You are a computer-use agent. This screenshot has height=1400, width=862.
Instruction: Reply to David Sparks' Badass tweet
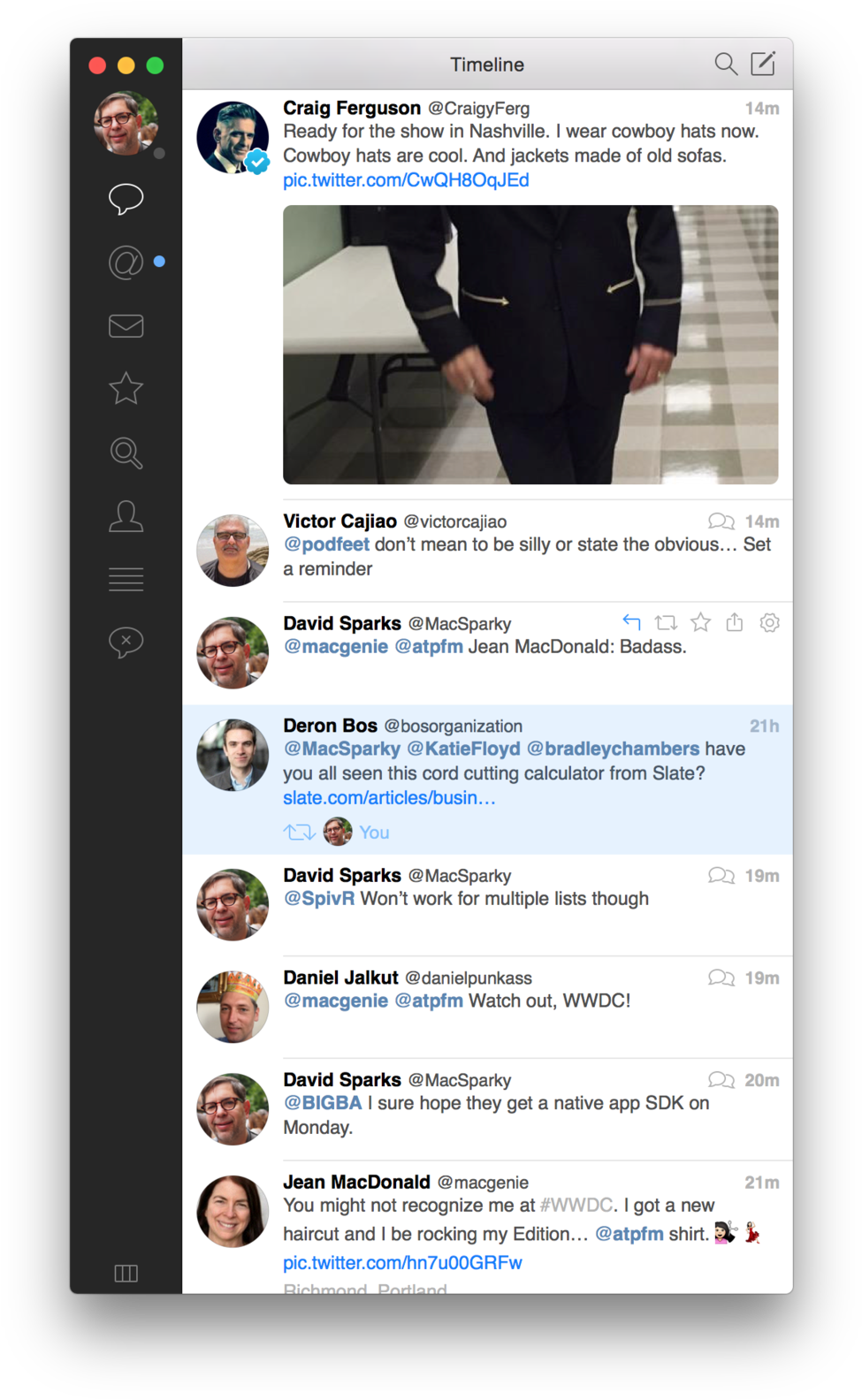[x=631, y=622]
